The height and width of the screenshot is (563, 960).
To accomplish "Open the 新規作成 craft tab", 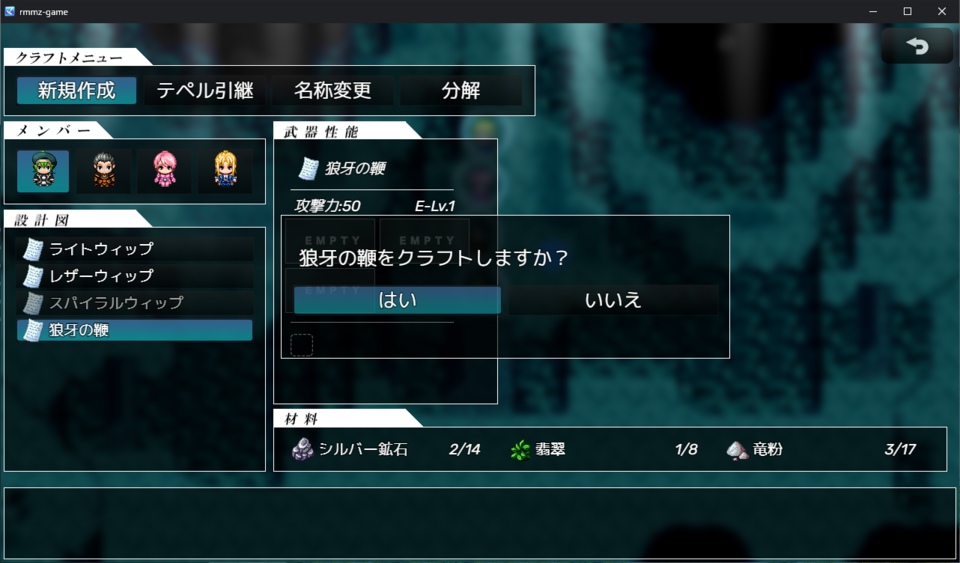I will tap(77, 91).
